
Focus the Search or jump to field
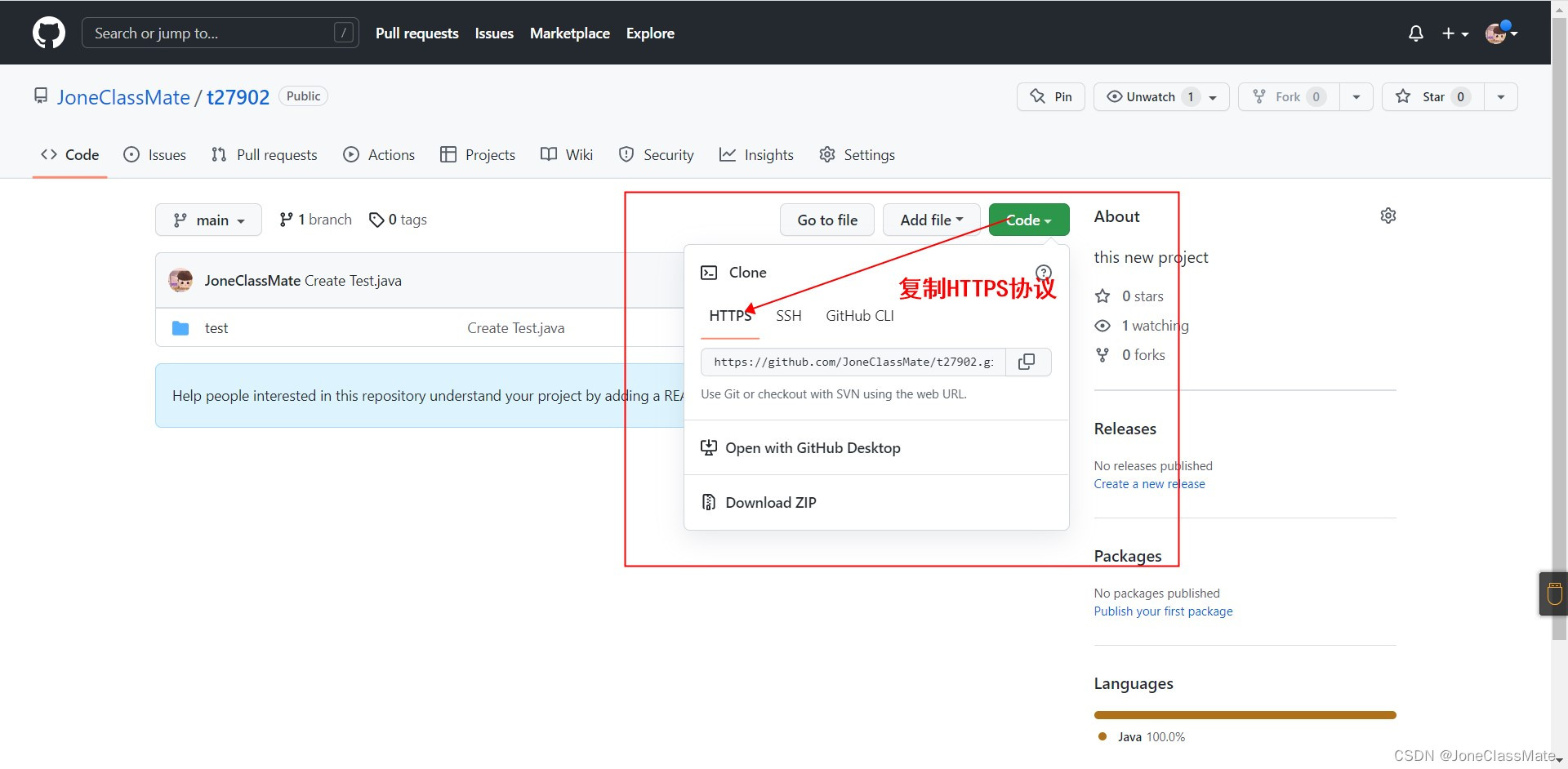click(220, 33)
